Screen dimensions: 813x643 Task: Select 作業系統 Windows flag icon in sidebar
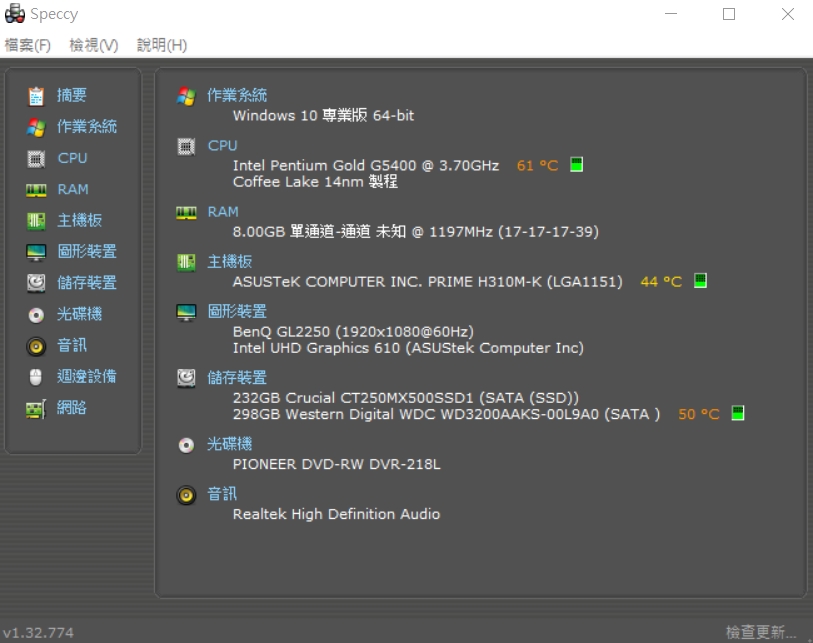tap(36, 127)
